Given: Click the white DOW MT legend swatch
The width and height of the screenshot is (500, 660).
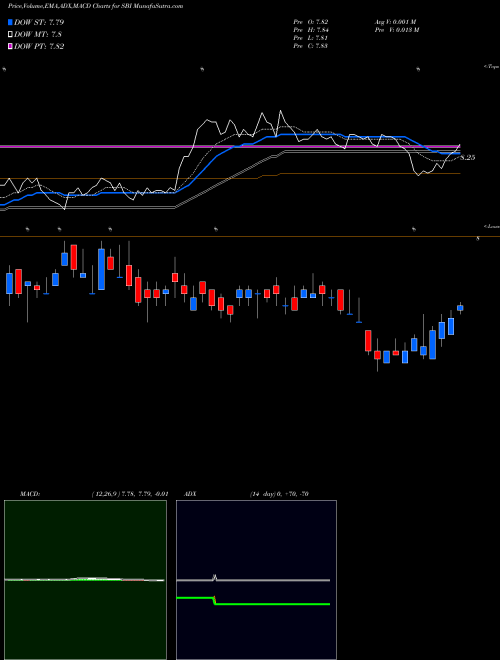Looking at the screenshot, I should [10, 35].
